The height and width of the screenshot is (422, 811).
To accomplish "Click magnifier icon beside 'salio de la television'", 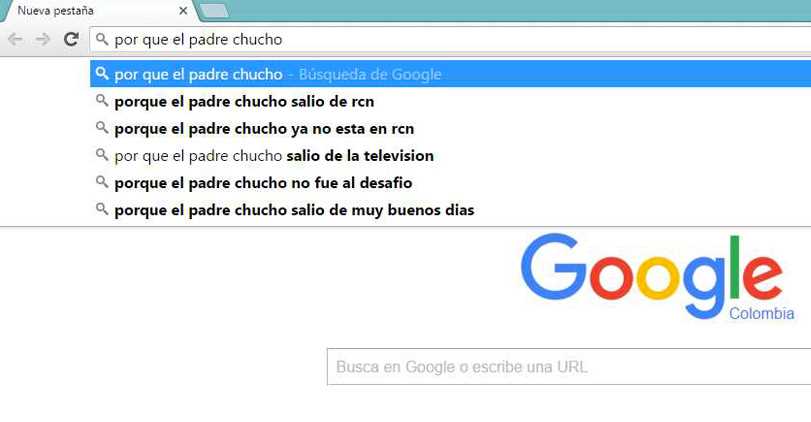I will [102, 154].
